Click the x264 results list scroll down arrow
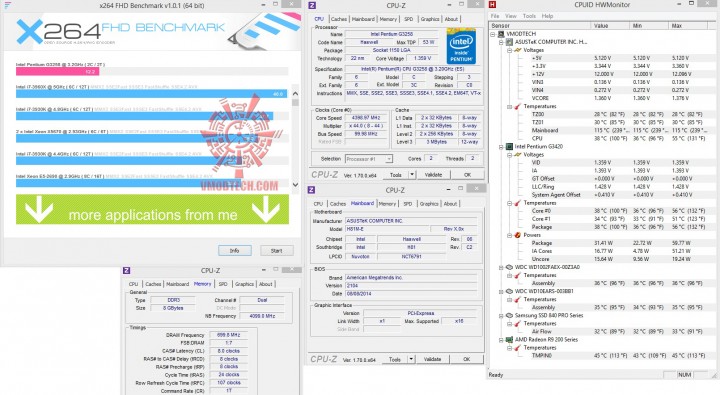This screenshot has height=395, width=720. pyautogui.click(x=295, y=185)
